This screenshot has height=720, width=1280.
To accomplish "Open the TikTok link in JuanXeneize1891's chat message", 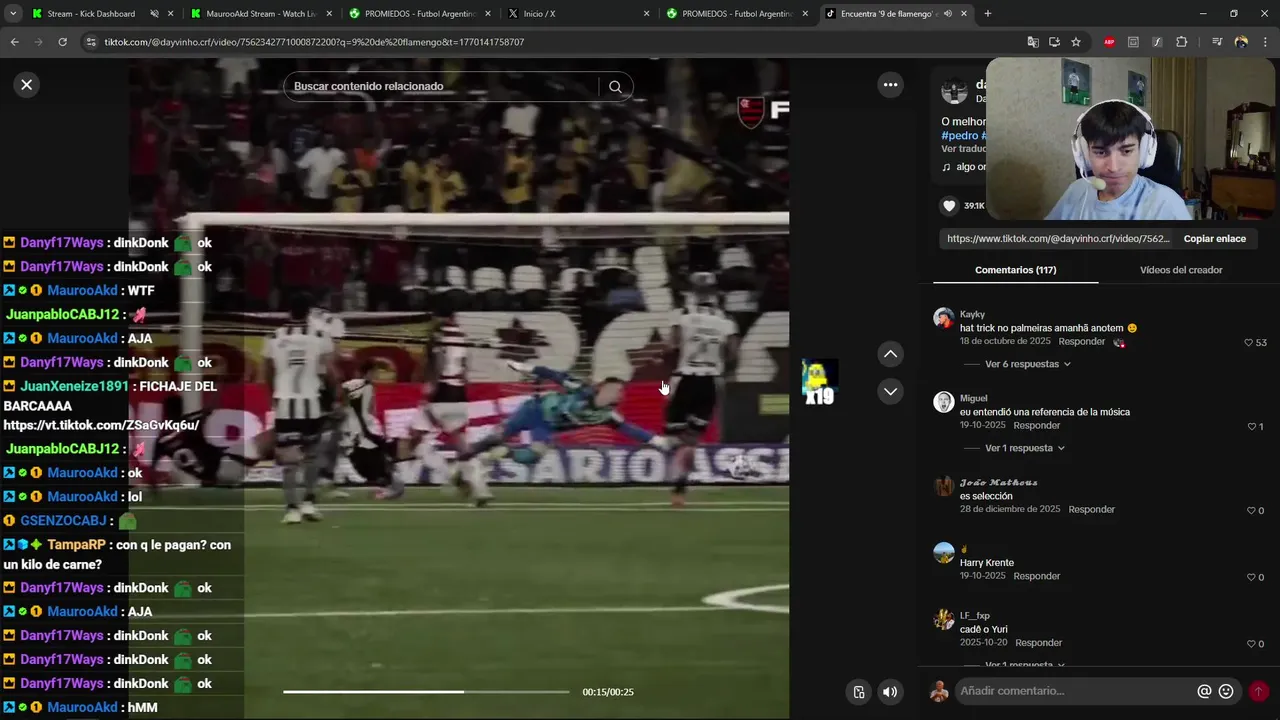I will pos(101,425).
